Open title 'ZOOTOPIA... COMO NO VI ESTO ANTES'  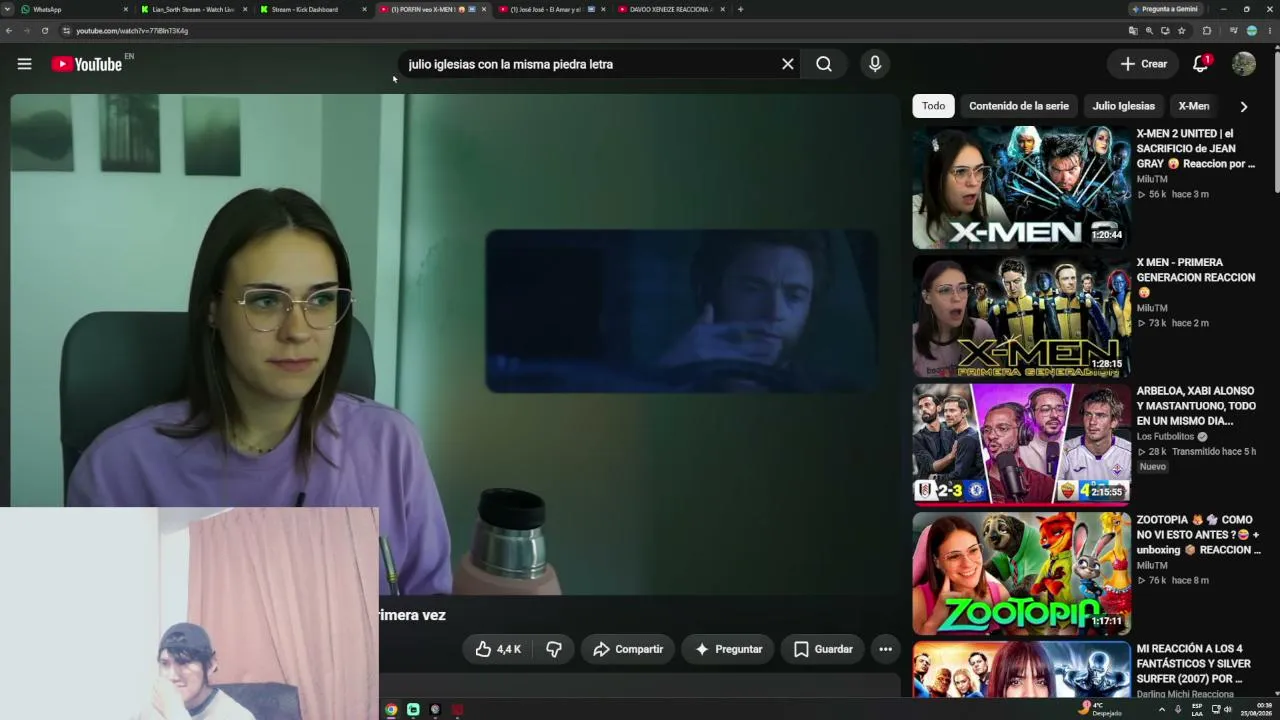1198,535
